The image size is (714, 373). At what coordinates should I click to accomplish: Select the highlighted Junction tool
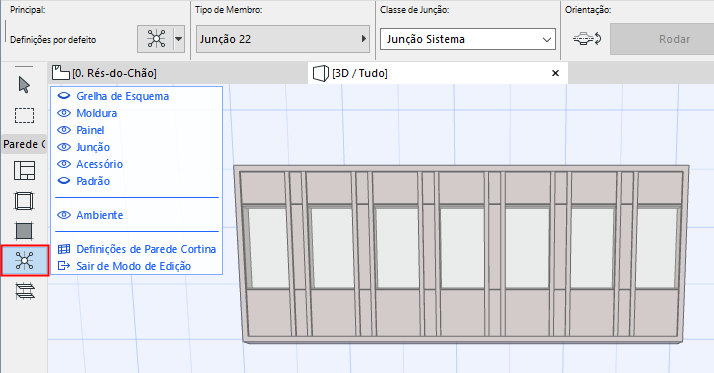[25, 261]
